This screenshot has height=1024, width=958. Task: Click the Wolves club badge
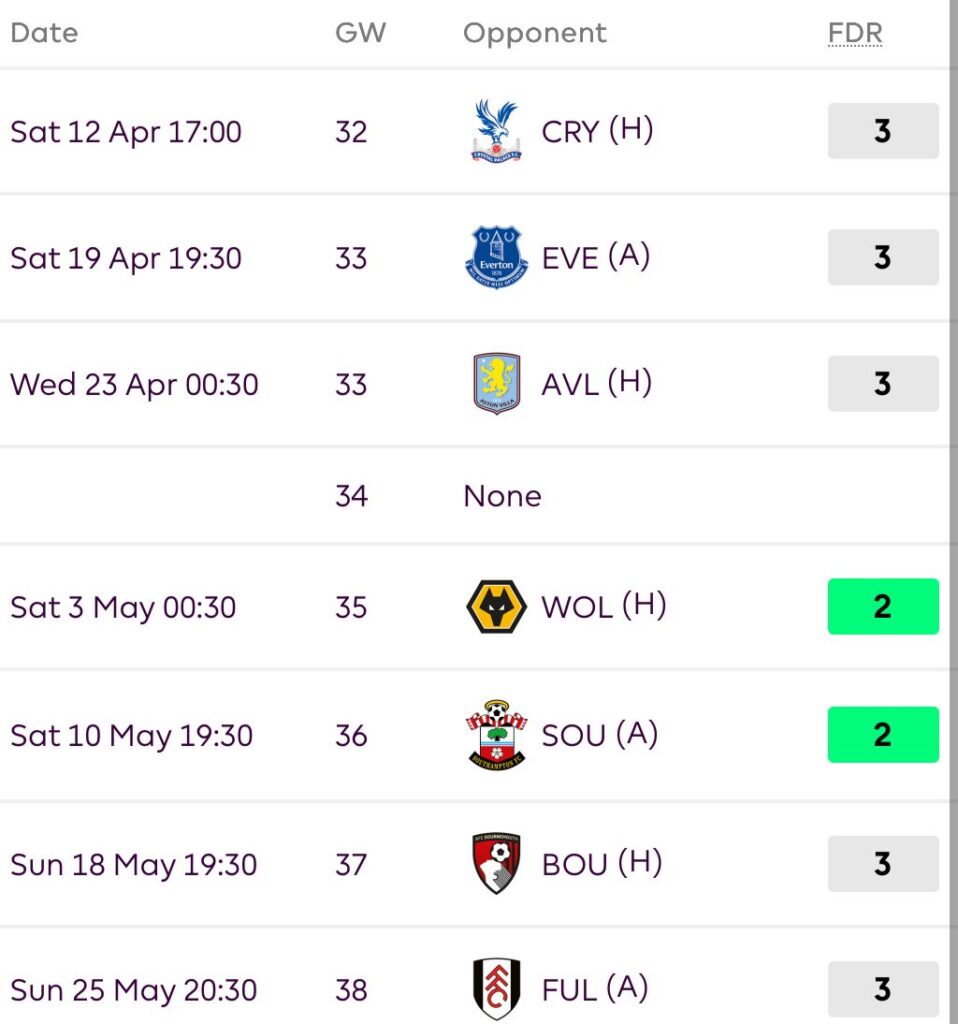496,607
